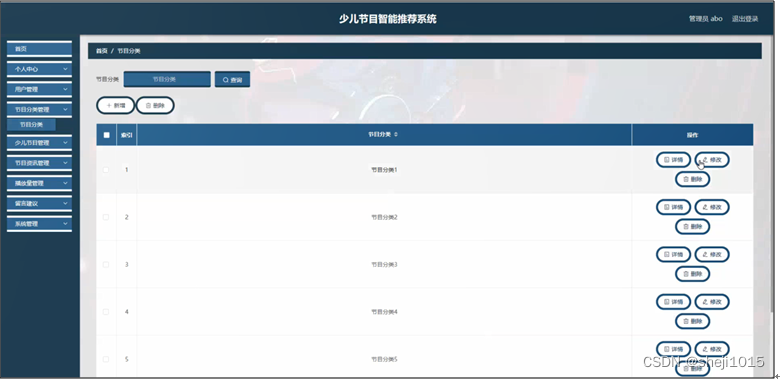
Task: Click the magnifier icon in the 查询 button
Action: (x=225, y=80)
